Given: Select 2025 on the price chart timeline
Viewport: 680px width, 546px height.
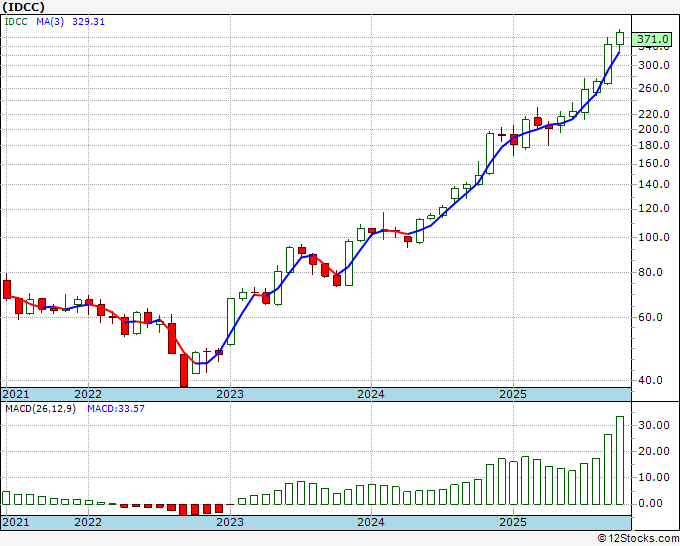Looking at the screenshot, I should pos(513,394).
